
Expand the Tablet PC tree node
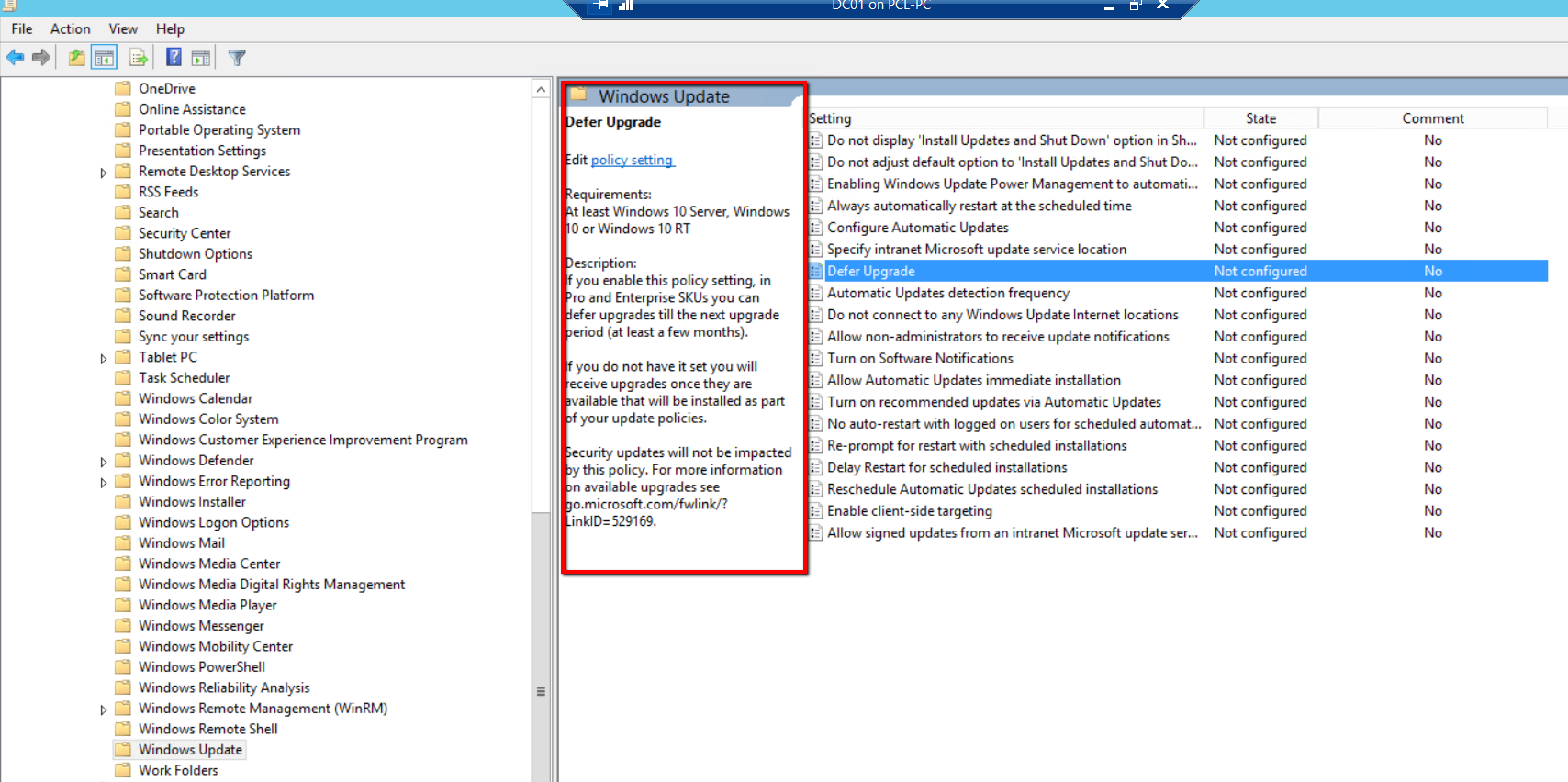(103, 358)
